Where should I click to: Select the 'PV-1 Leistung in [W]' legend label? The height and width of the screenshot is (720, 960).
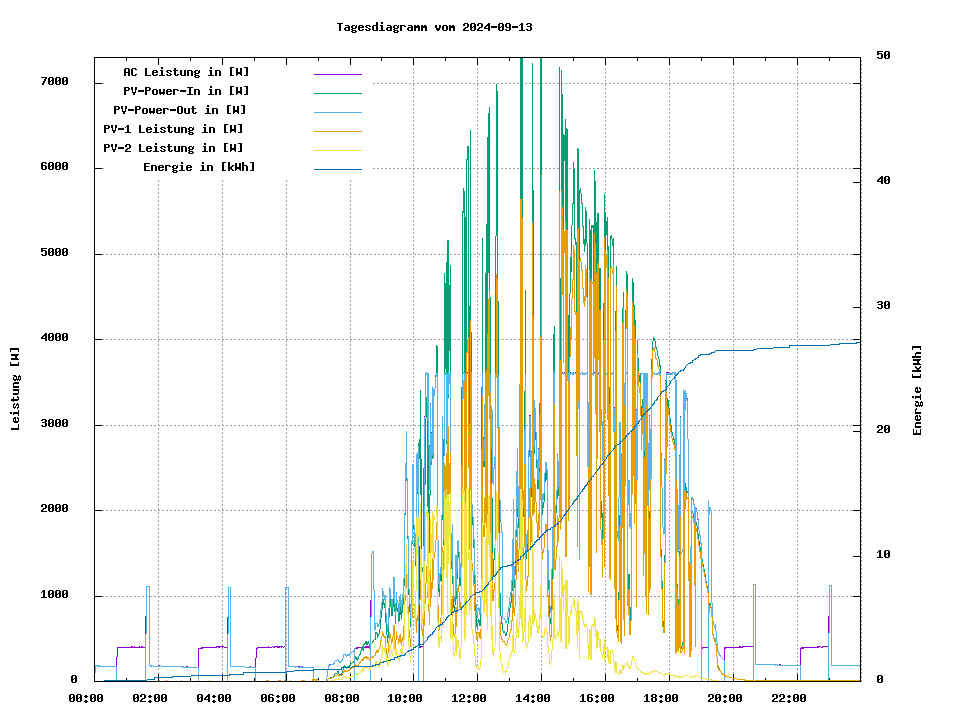pos(173,129)
